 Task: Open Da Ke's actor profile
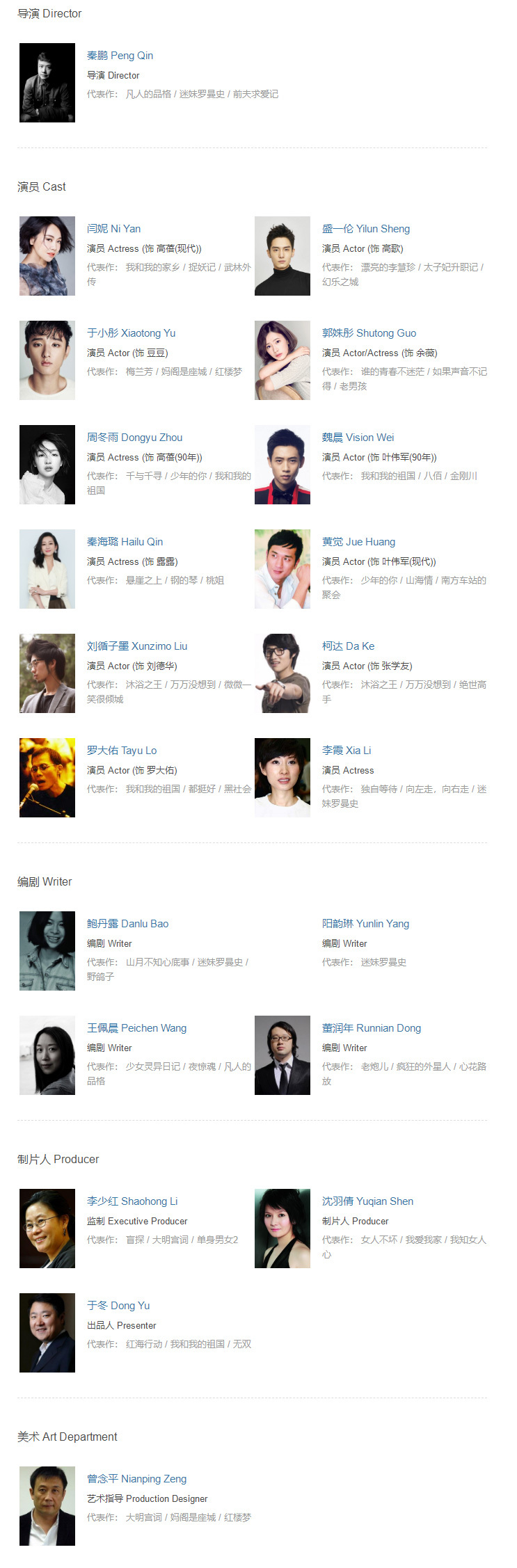(x=348, y=646)
